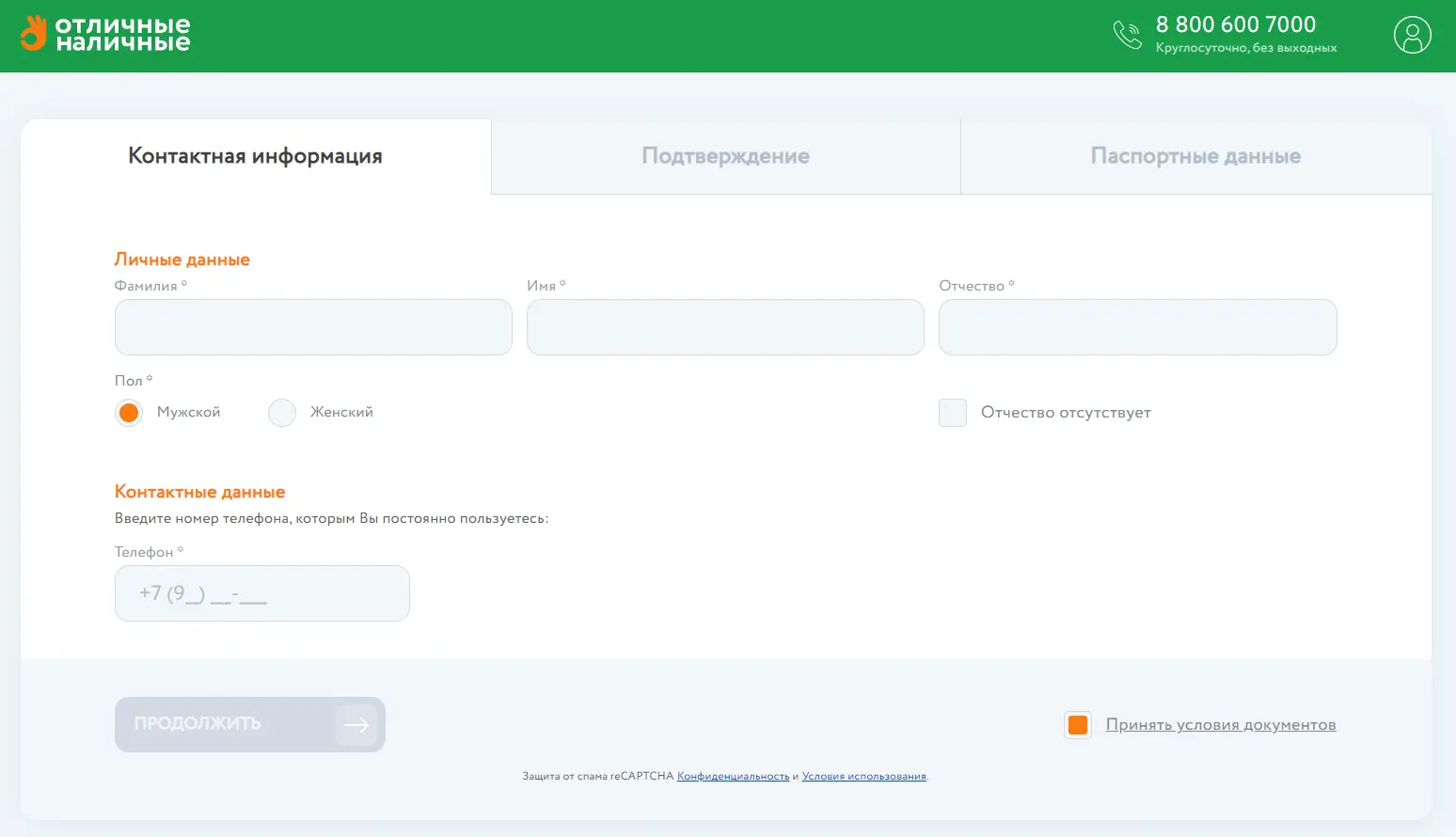Click the Личные данные heading

click(182, 260)
